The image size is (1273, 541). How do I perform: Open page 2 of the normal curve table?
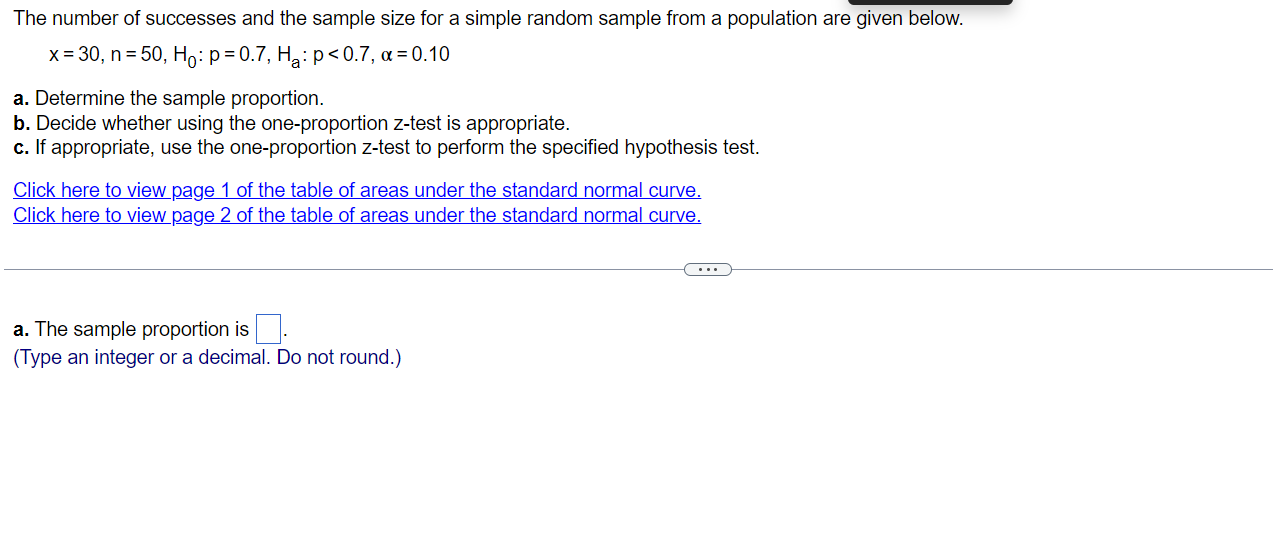(x=357, y=215)
